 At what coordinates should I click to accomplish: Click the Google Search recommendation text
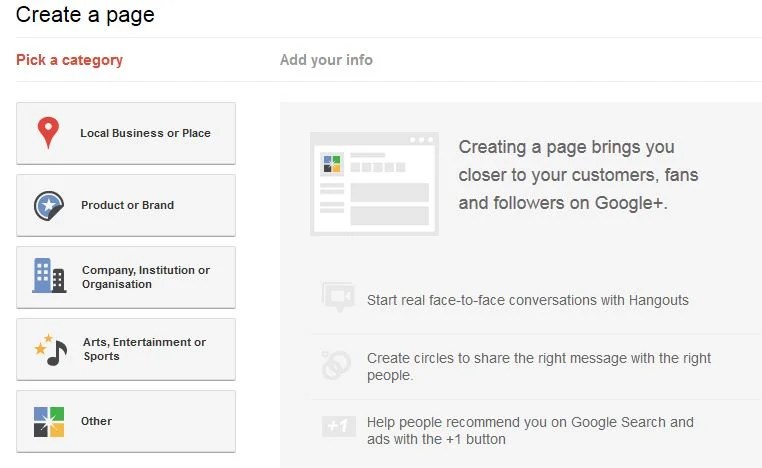tap(530, 430)
